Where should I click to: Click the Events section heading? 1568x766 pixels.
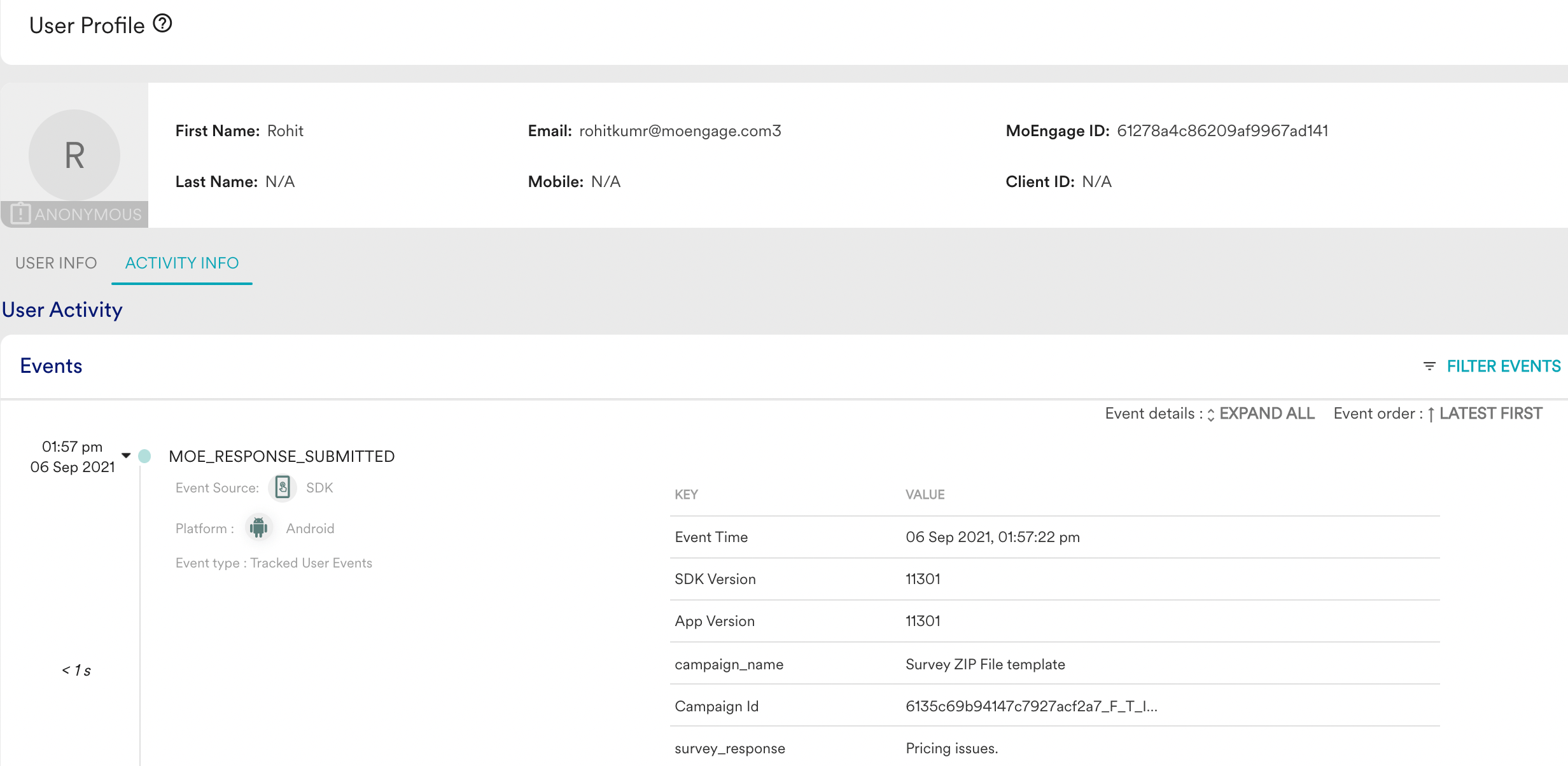[x=51, y=366]
